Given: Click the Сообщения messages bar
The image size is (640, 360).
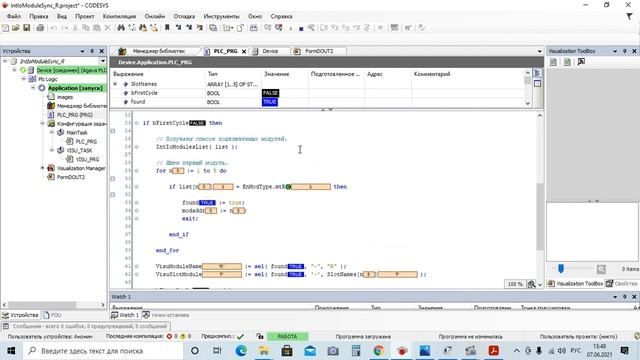Looking at the screenshot, I should click(85, 327).
